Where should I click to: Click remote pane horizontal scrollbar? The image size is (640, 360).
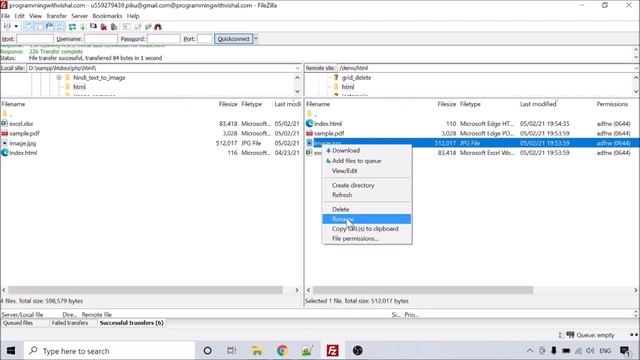pos(423,290)
